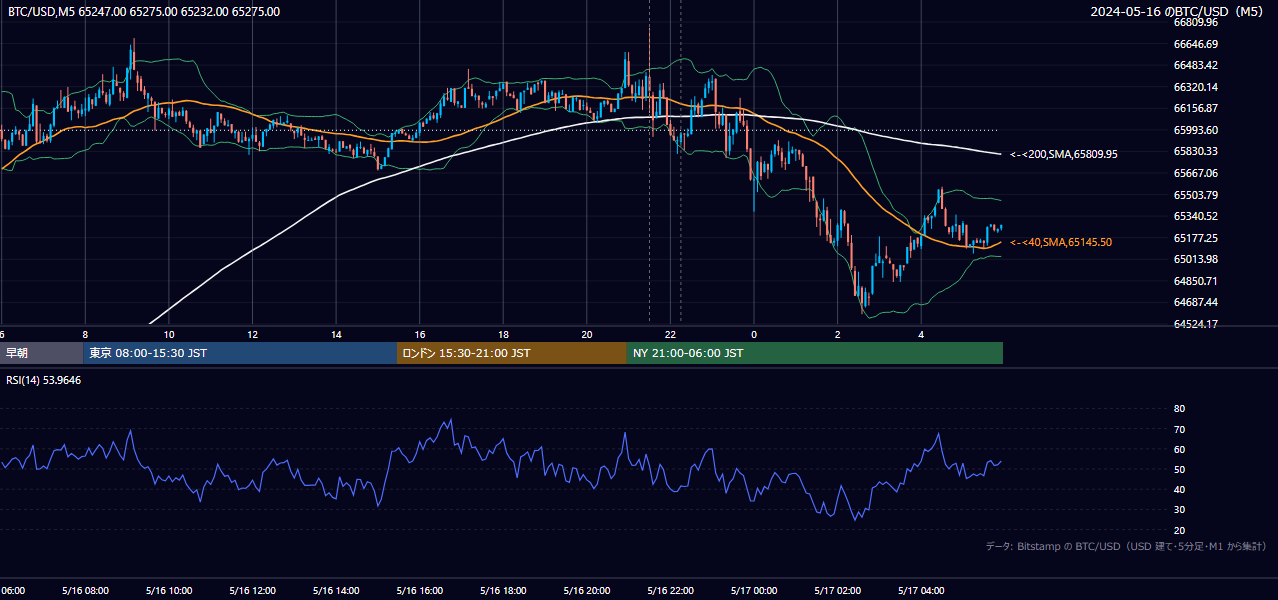This screenshot has height=600, width=1278.
Task: Click price axis label 66320.14
Action: [1195, 87]
